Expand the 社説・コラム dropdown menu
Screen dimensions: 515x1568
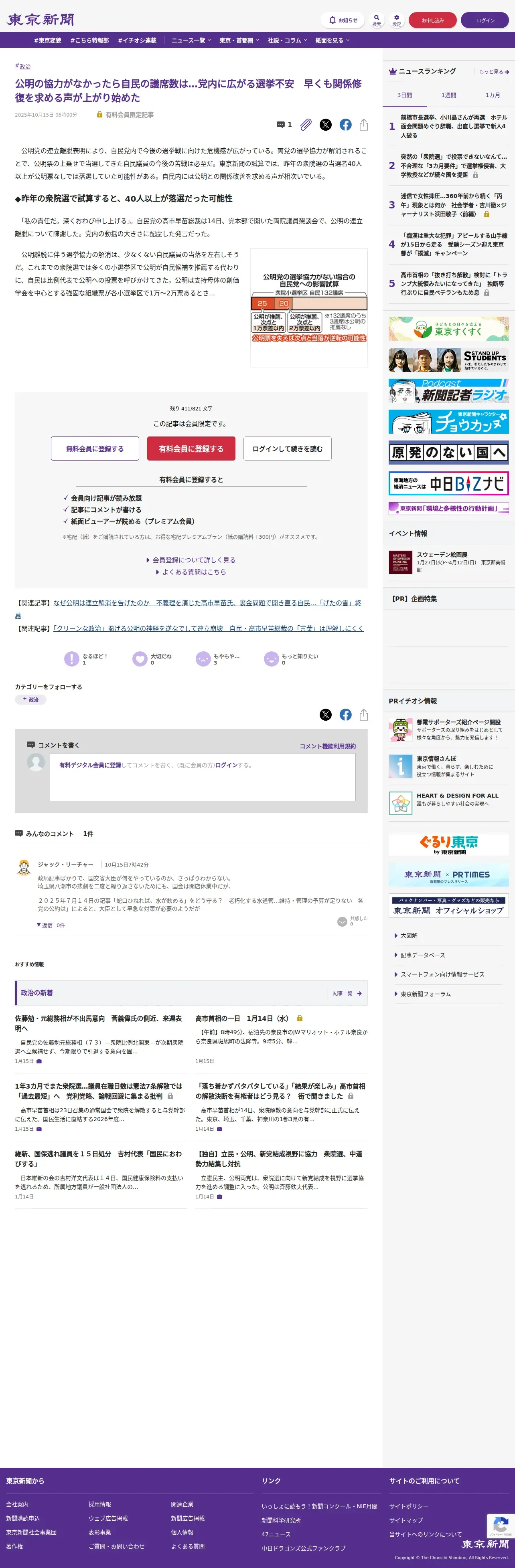[287, 40]
